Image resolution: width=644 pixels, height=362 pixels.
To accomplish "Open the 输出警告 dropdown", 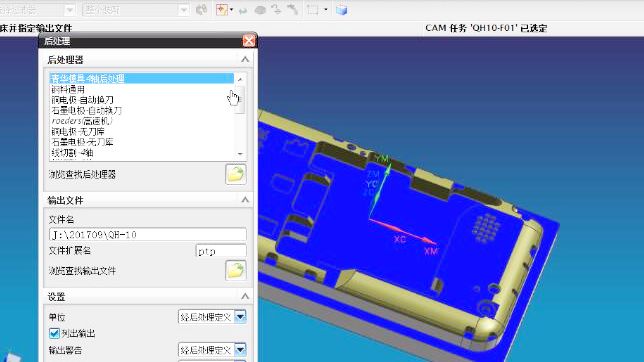I will pyautogui.click(x=240, y=350).
